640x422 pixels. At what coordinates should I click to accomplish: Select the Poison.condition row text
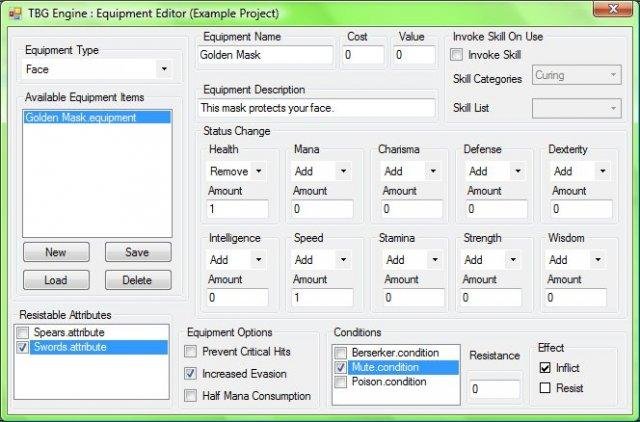click(x=389, y=382)
